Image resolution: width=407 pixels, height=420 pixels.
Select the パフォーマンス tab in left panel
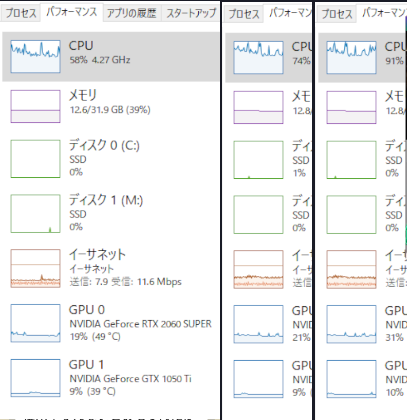[72, 12]
